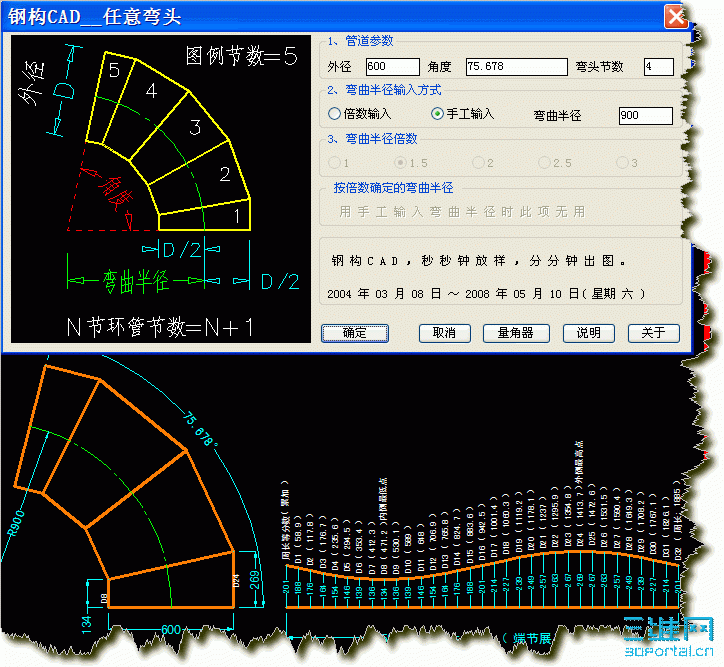Focus the 弯头节数 input field showing 4
This screenshot has width=724, height=667.
click(x=659, y=66)
